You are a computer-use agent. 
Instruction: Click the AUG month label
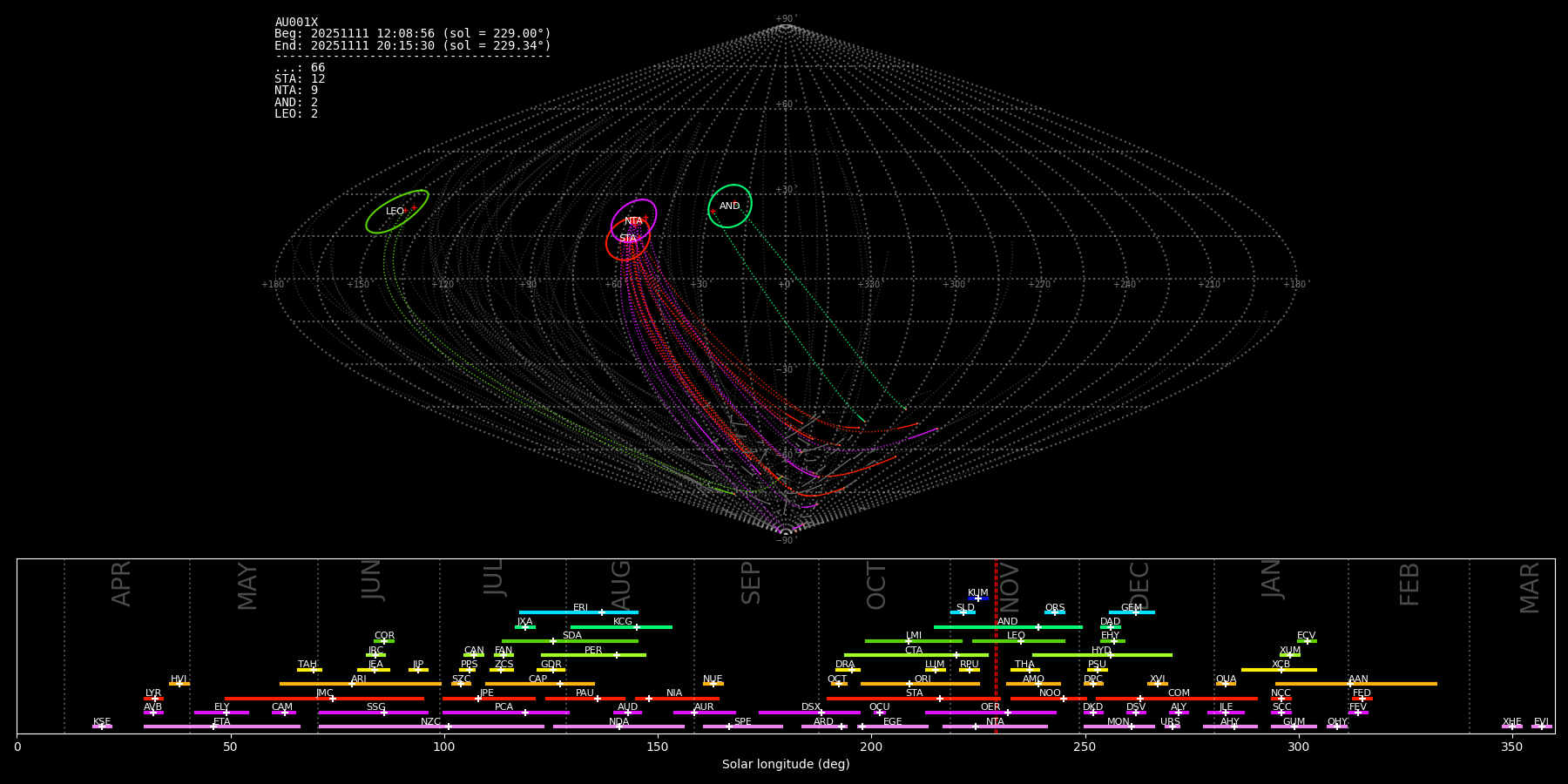point(621,585)
